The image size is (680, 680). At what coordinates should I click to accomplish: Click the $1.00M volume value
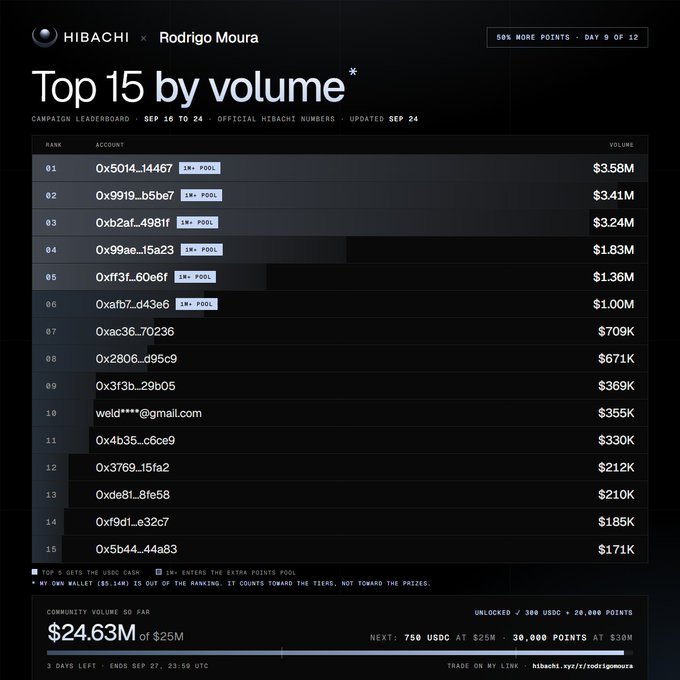coord(613,304)
